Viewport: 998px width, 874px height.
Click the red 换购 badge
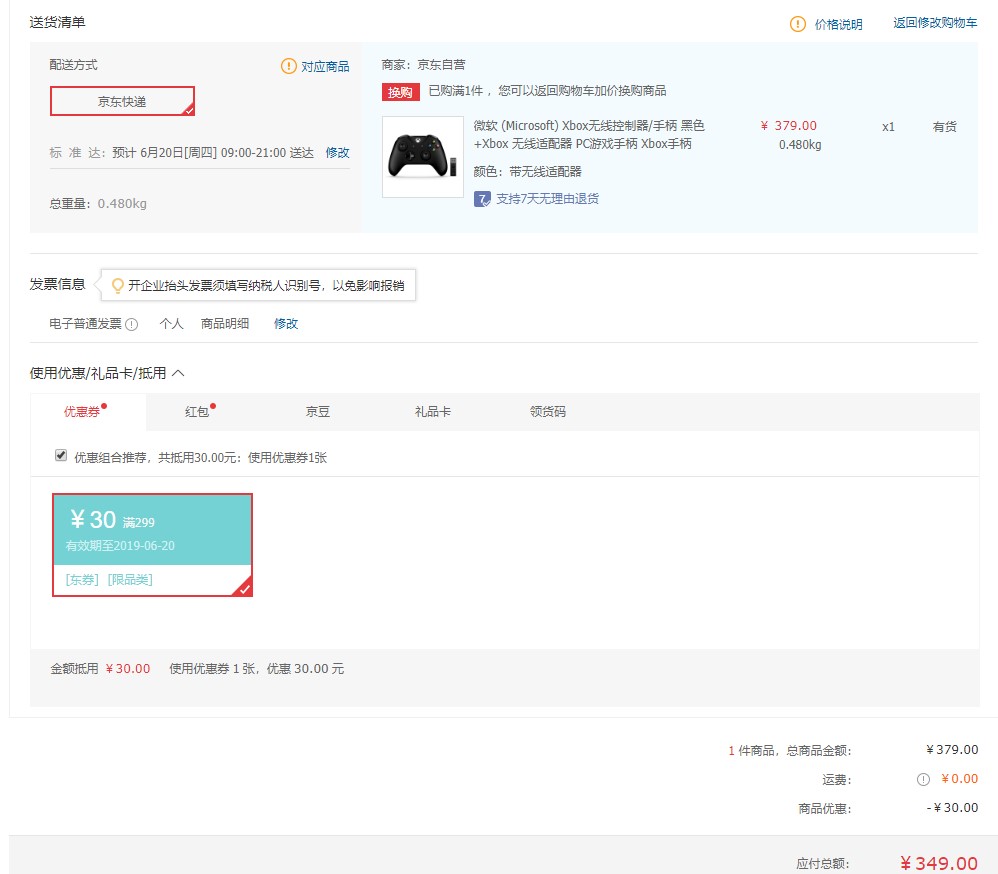pos(400,92)
